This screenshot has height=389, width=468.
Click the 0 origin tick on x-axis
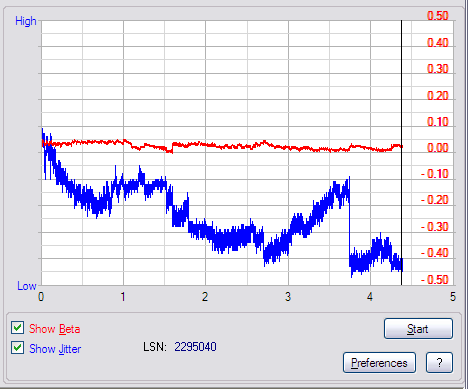(x=41, y=296)
